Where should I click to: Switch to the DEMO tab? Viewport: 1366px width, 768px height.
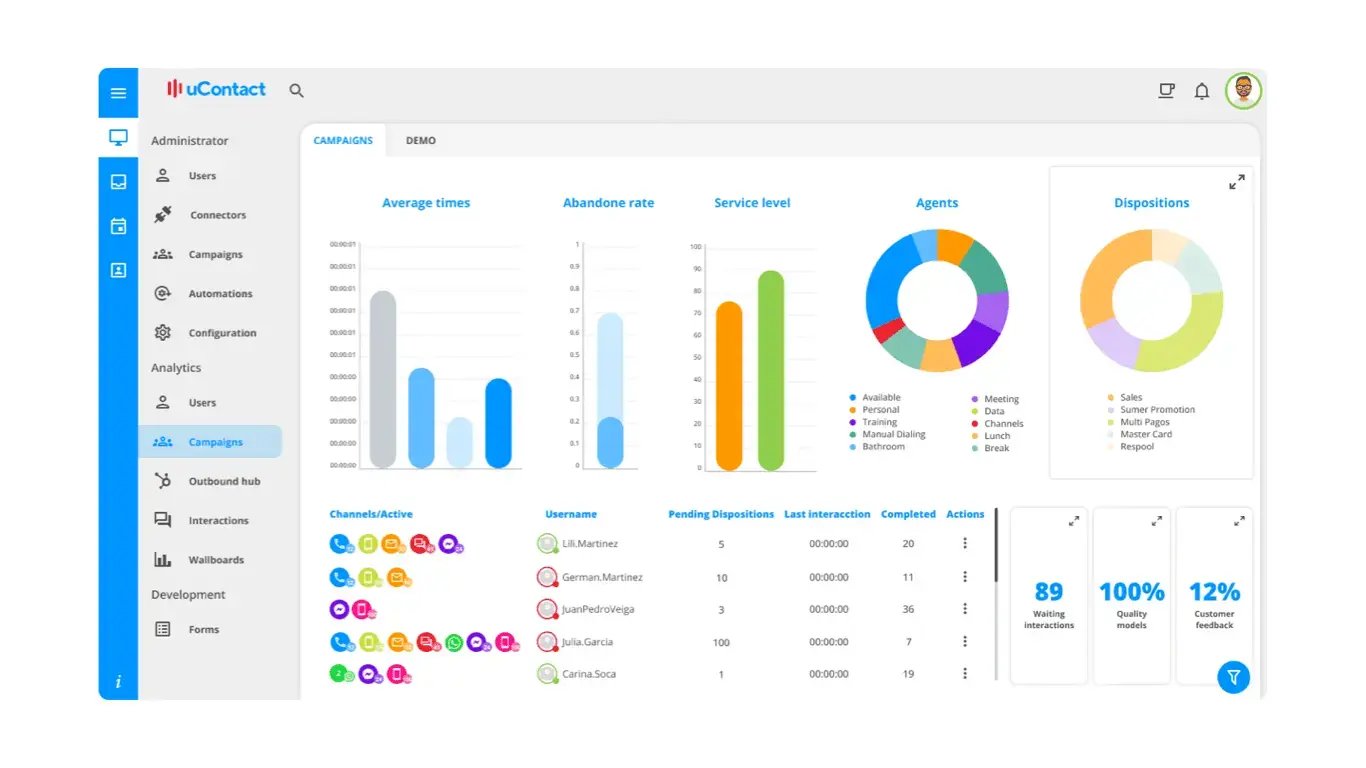(x=421, y=141)
